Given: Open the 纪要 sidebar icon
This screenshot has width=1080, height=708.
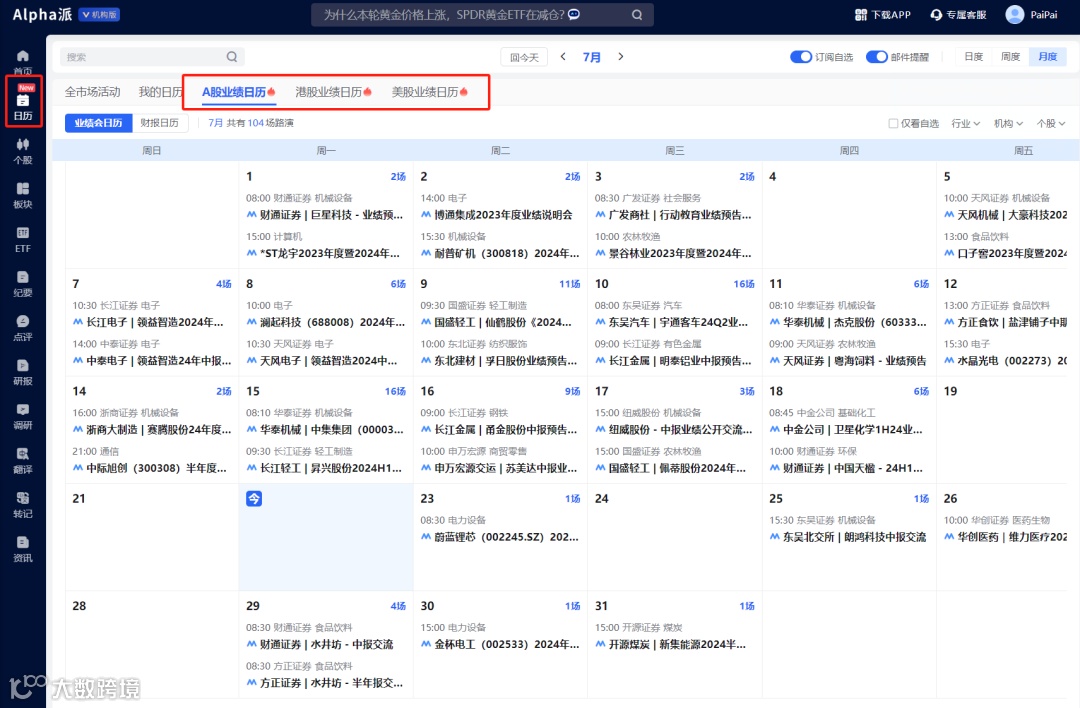Looking at the screenshot, I should [23, 277].
